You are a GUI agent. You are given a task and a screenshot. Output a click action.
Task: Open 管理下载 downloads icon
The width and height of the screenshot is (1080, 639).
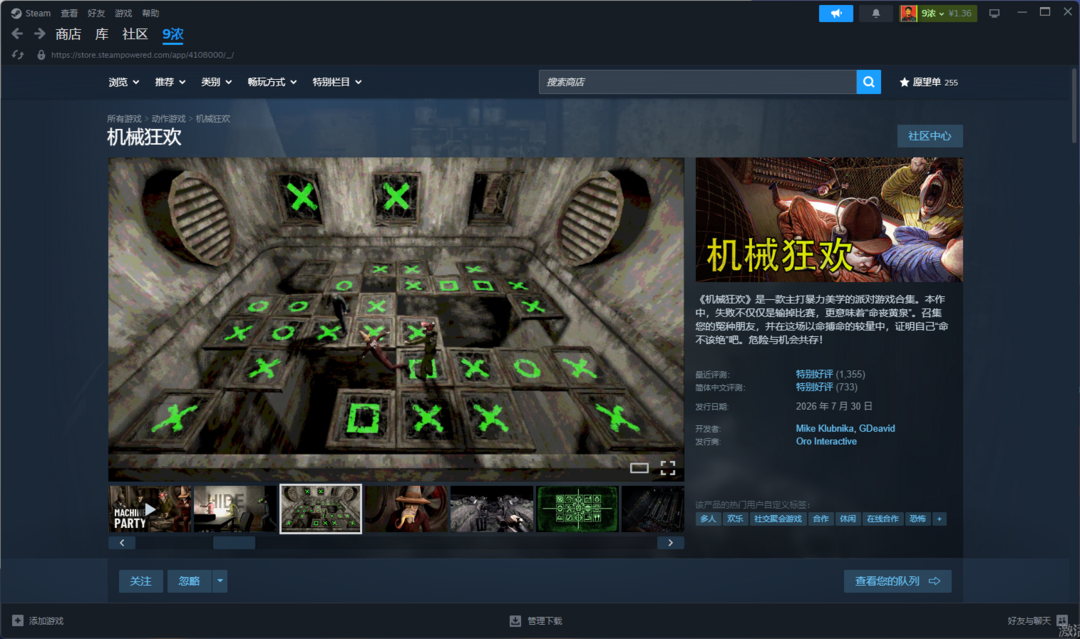pyautogui.click(x=515, y=620)
